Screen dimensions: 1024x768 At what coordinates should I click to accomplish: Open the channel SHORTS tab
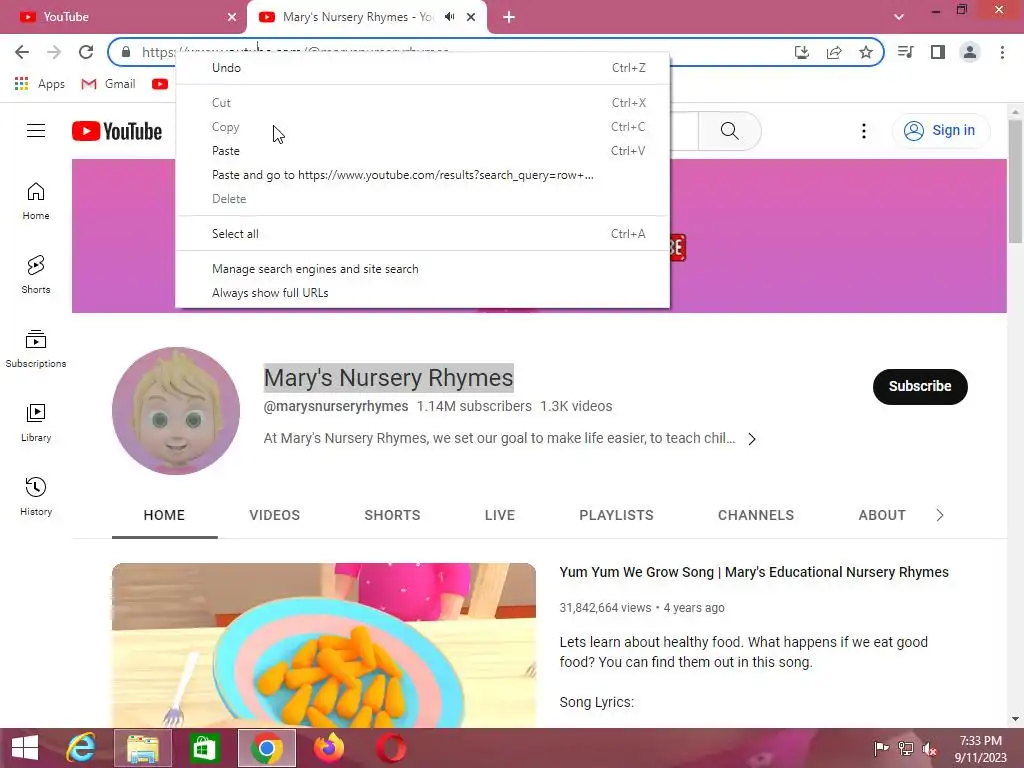coord(392,515)
